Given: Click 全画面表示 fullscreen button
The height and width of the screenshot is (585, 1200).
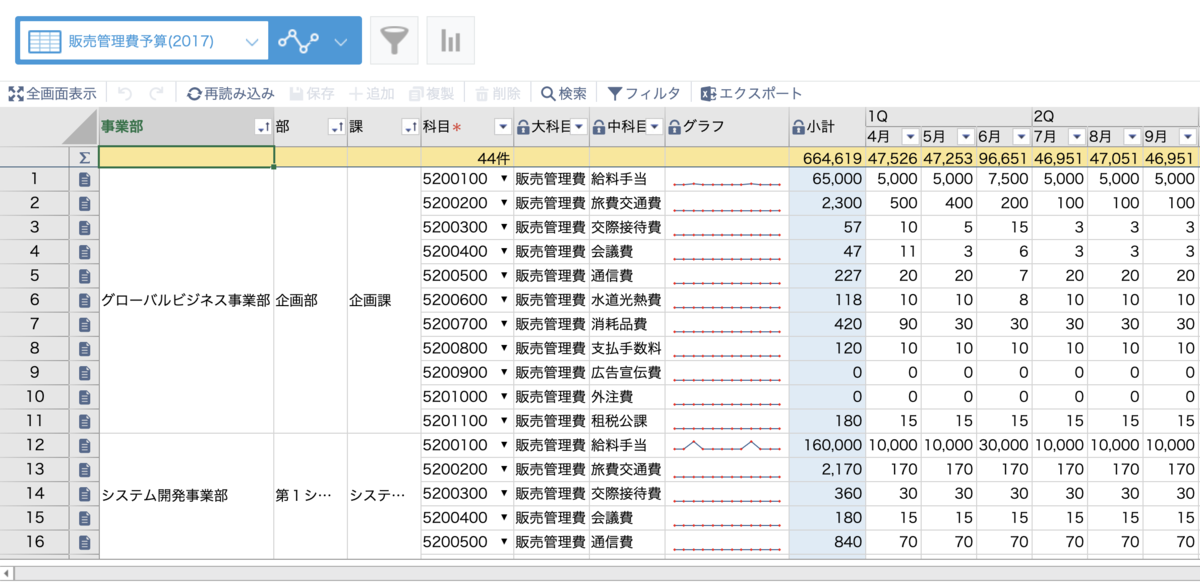Looking at the screenshot, I should 52,93.
